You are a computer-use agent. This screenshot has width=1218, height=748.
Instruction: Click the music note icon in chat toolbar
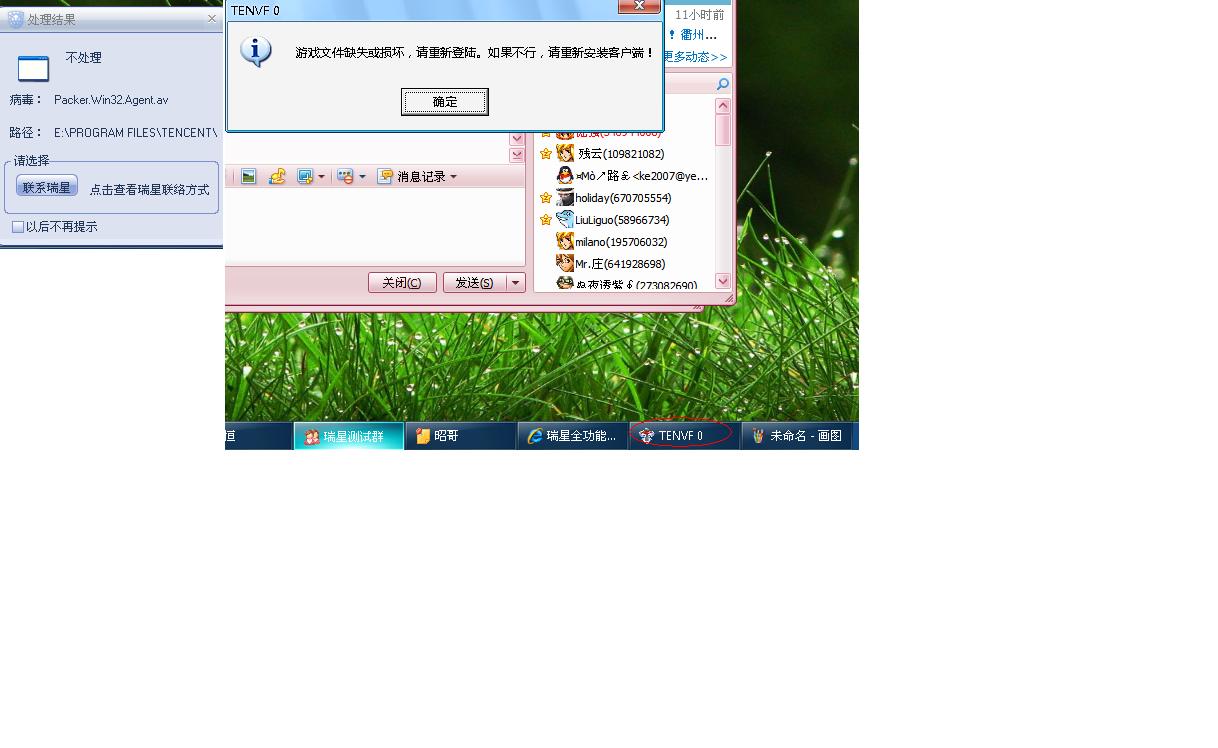277,177
